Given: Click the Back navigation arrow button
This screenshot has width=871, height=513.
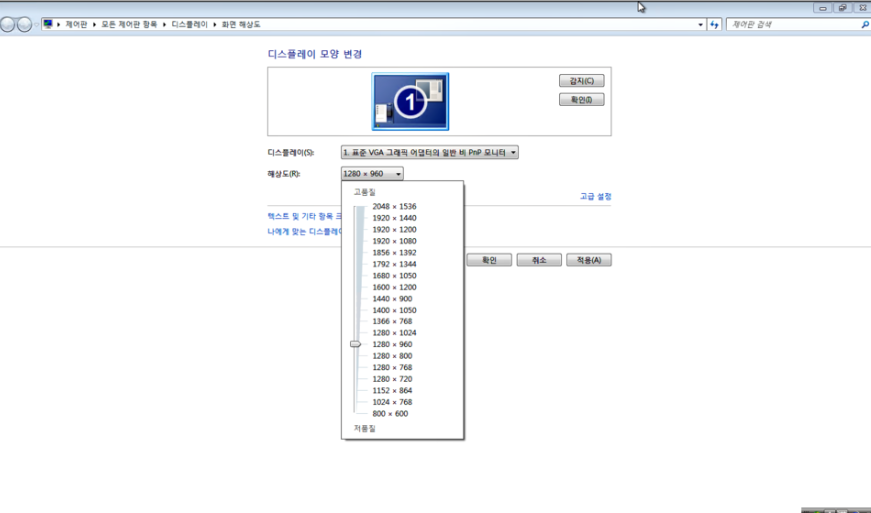Looking at the screenshot, I should pyautogui.click(x=7, y=24).
